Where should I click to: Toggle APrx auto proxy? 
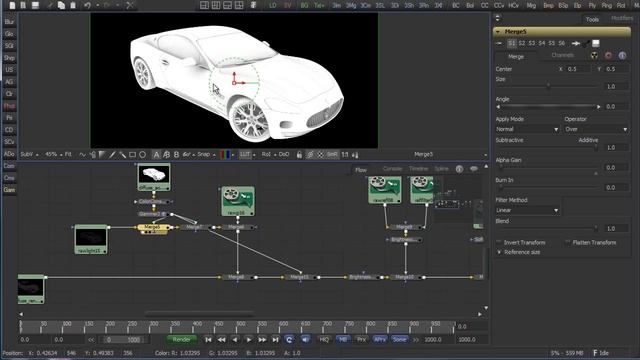(x=380, y=340)
